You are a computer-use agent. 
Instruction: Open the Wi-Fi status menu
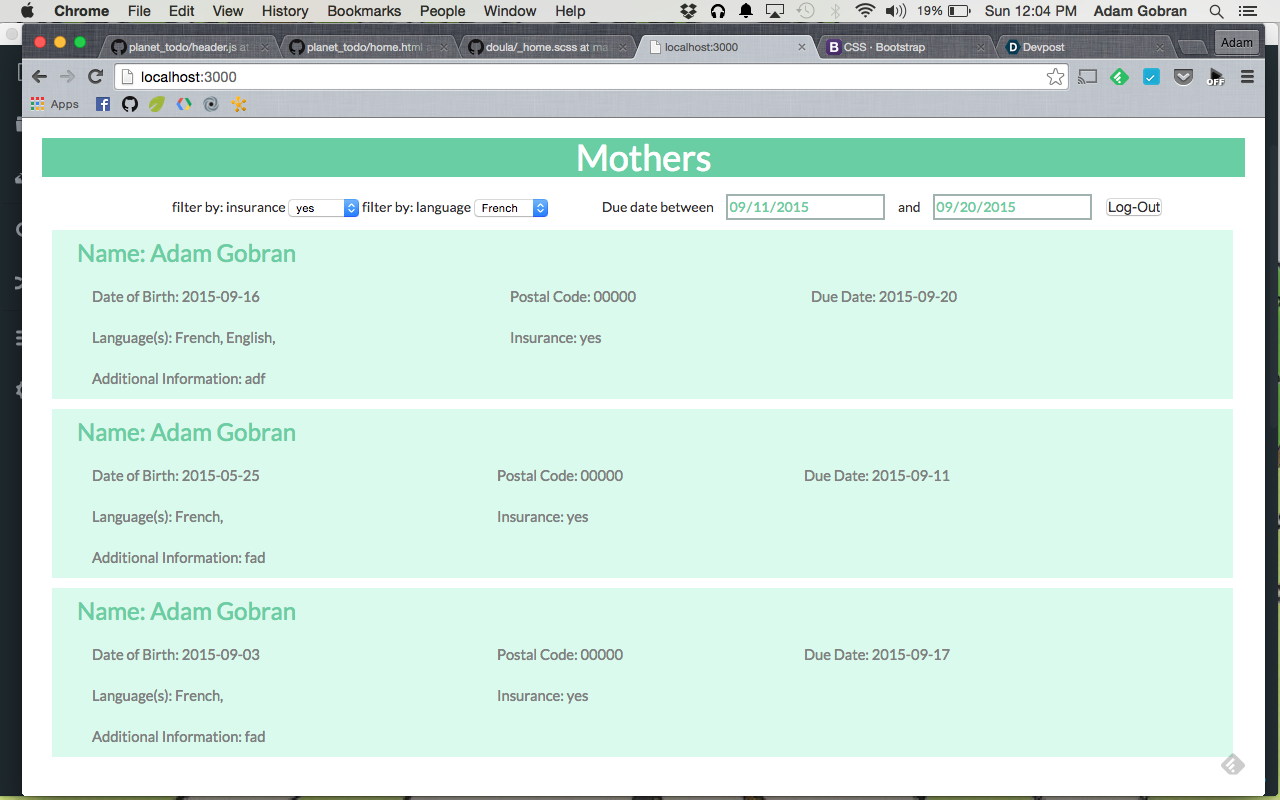coord(865,11)
